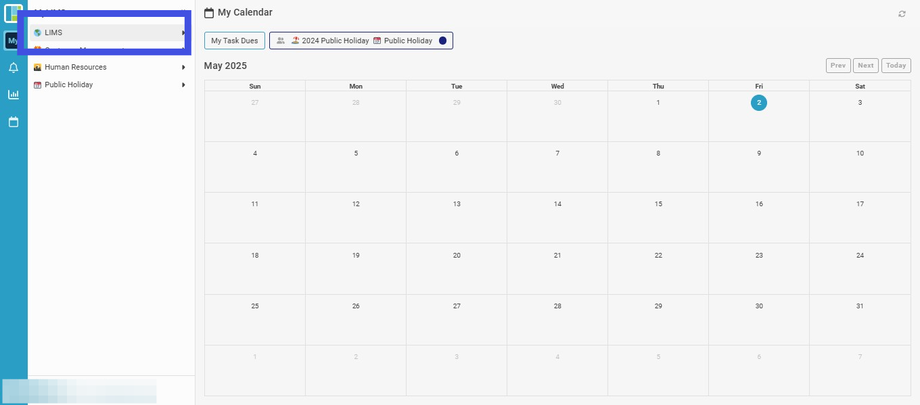Select the date cell 16 on the calendar
This screenshot has height=405, width=920.
click(x=759, y=218)
